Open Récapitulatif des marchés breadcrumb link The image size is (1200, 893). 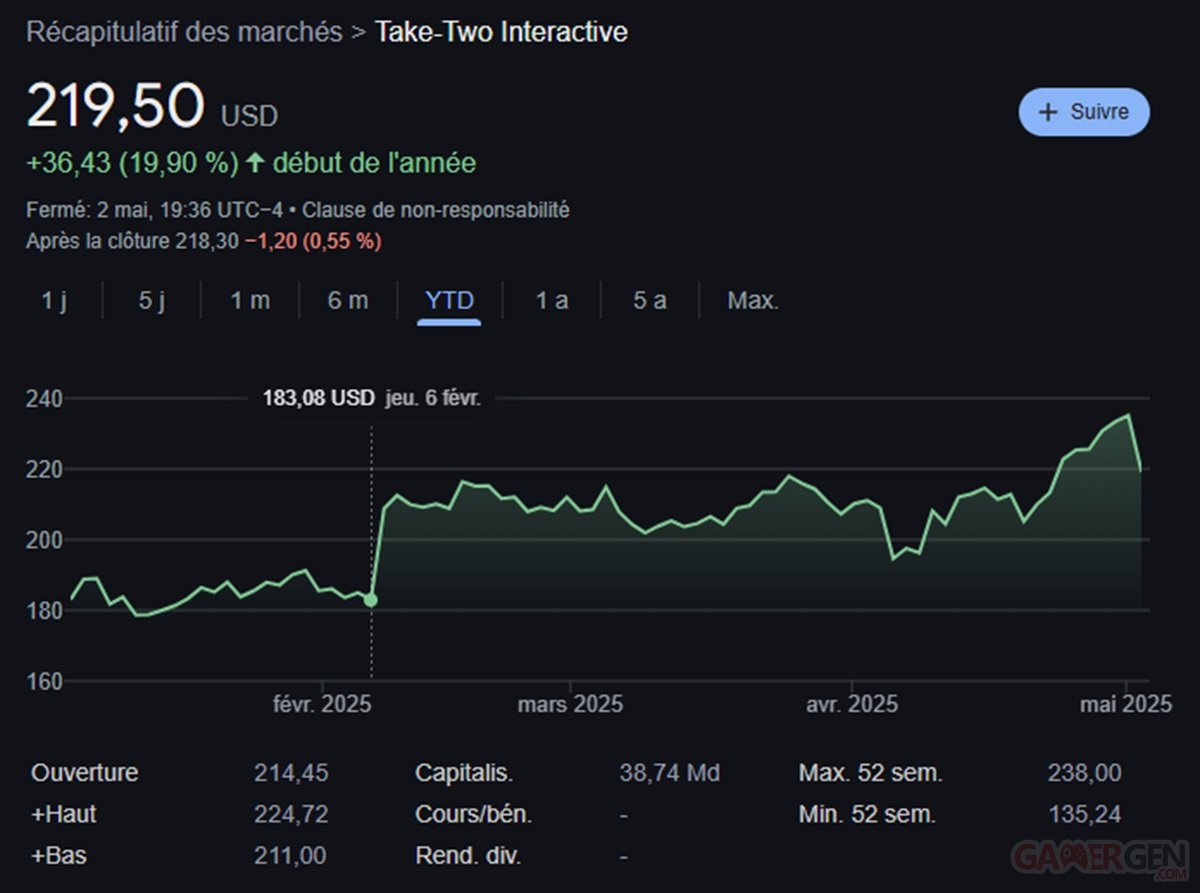click(x=184, y=32)
